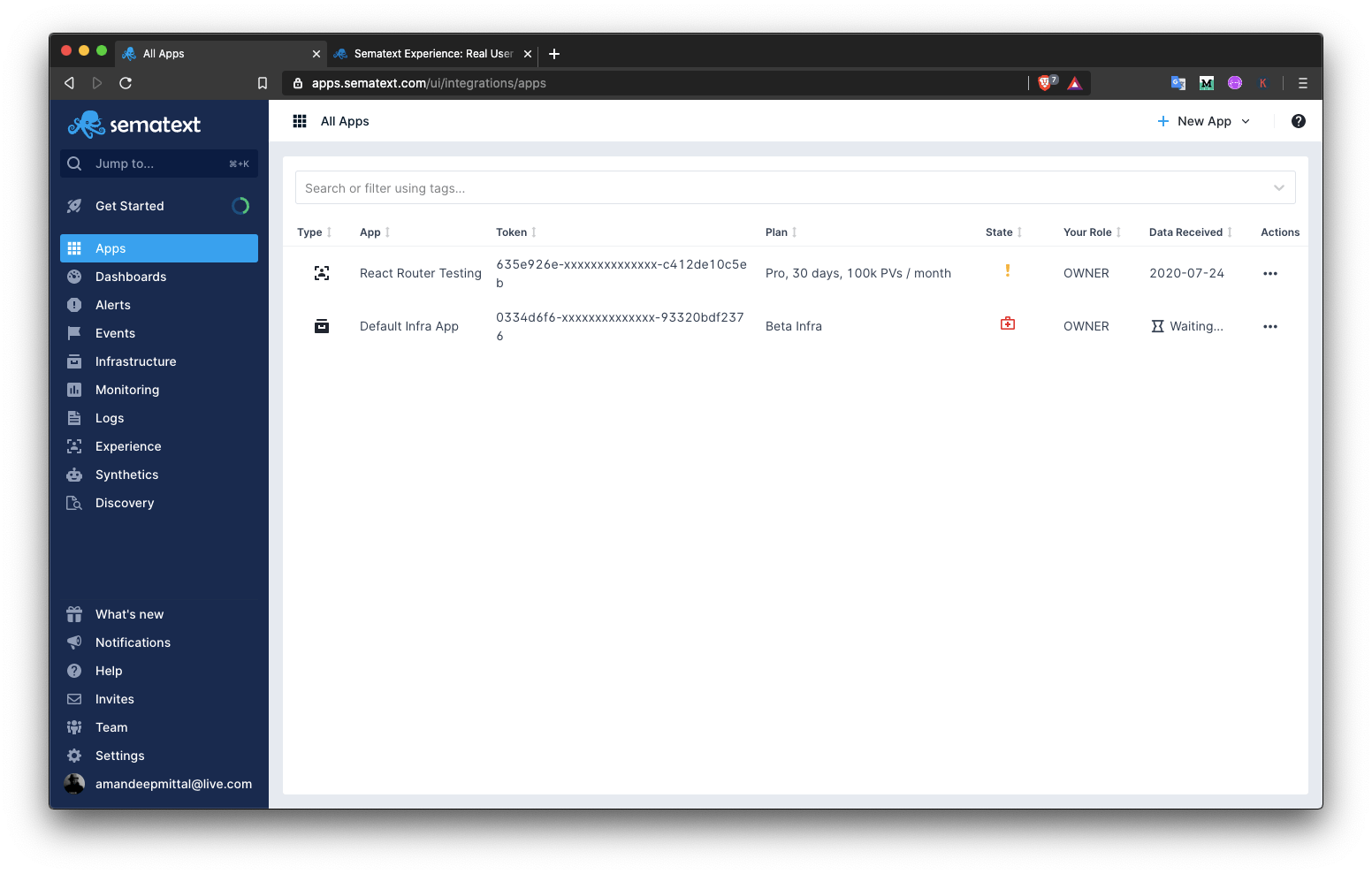Sort table by Plan column
The height and width of the screenshot is (874, 1372).
pos(781,232)
